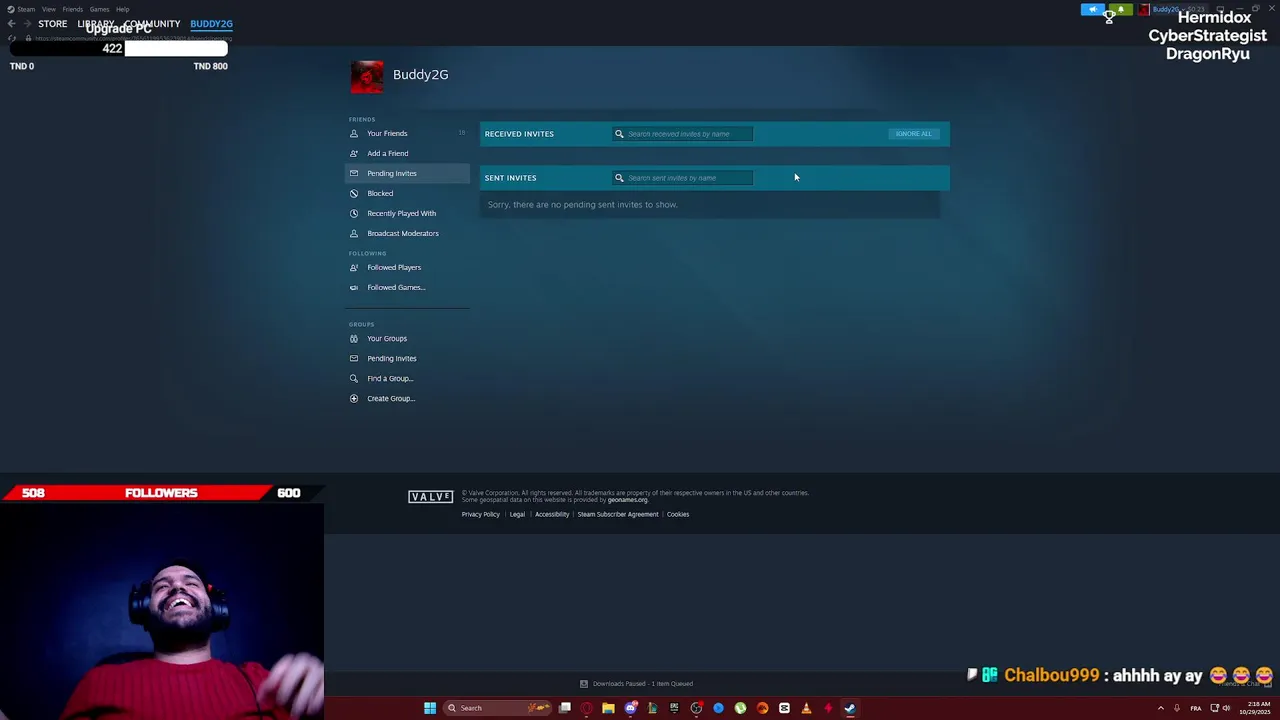Open Discord from taskbar
Image resolution: width=1280 pixels, height=720 pixels.
tap(631, 708)
